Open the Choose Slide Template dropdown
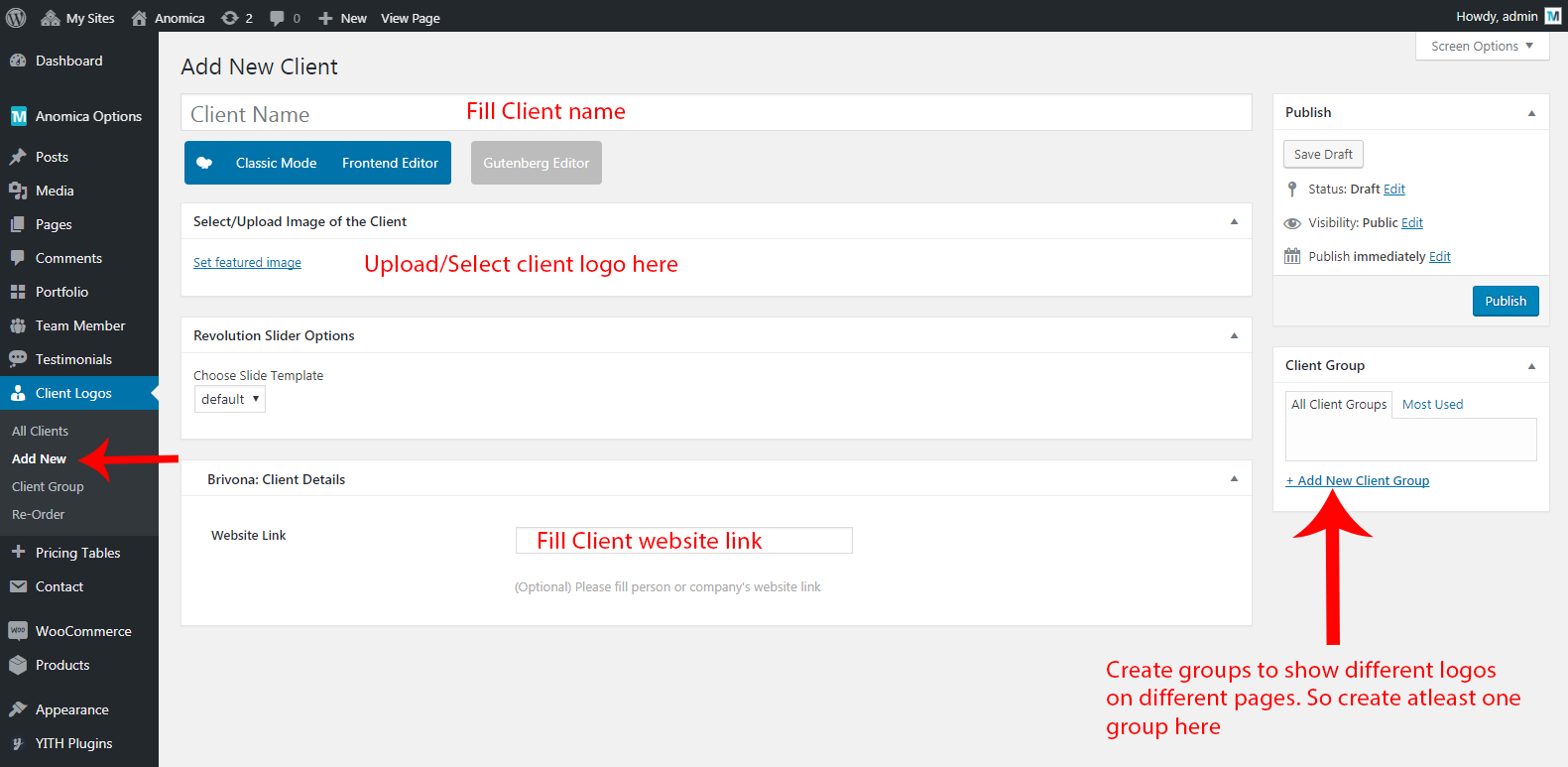This screenshot has height=767, width=1568. click(x=230, y=399)
